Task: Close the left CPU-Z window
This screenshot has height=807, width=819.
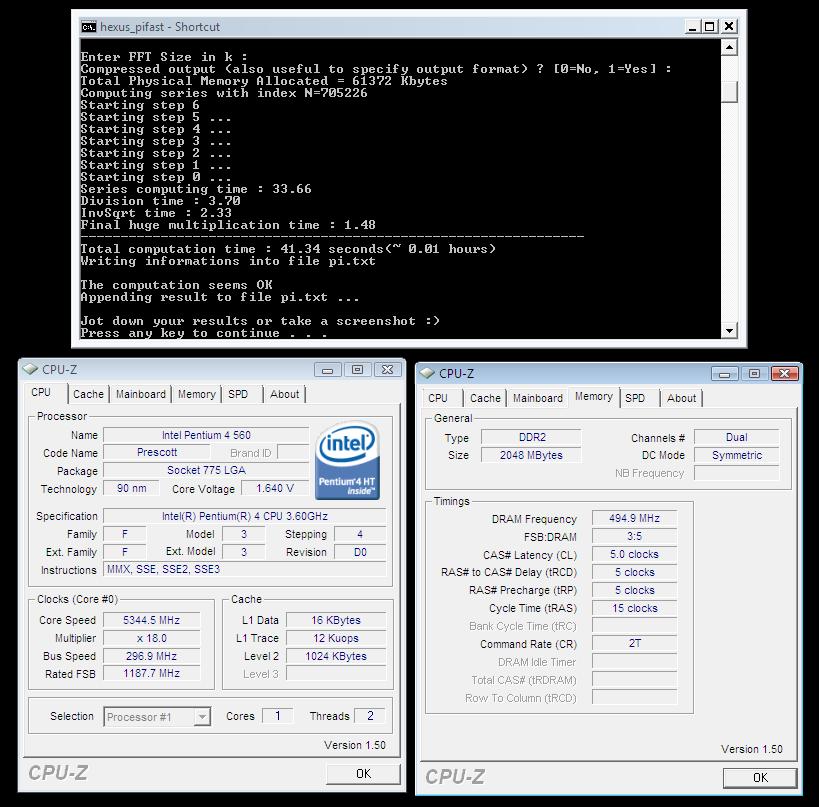Action: pyautogui.click(x=388, y=370)
